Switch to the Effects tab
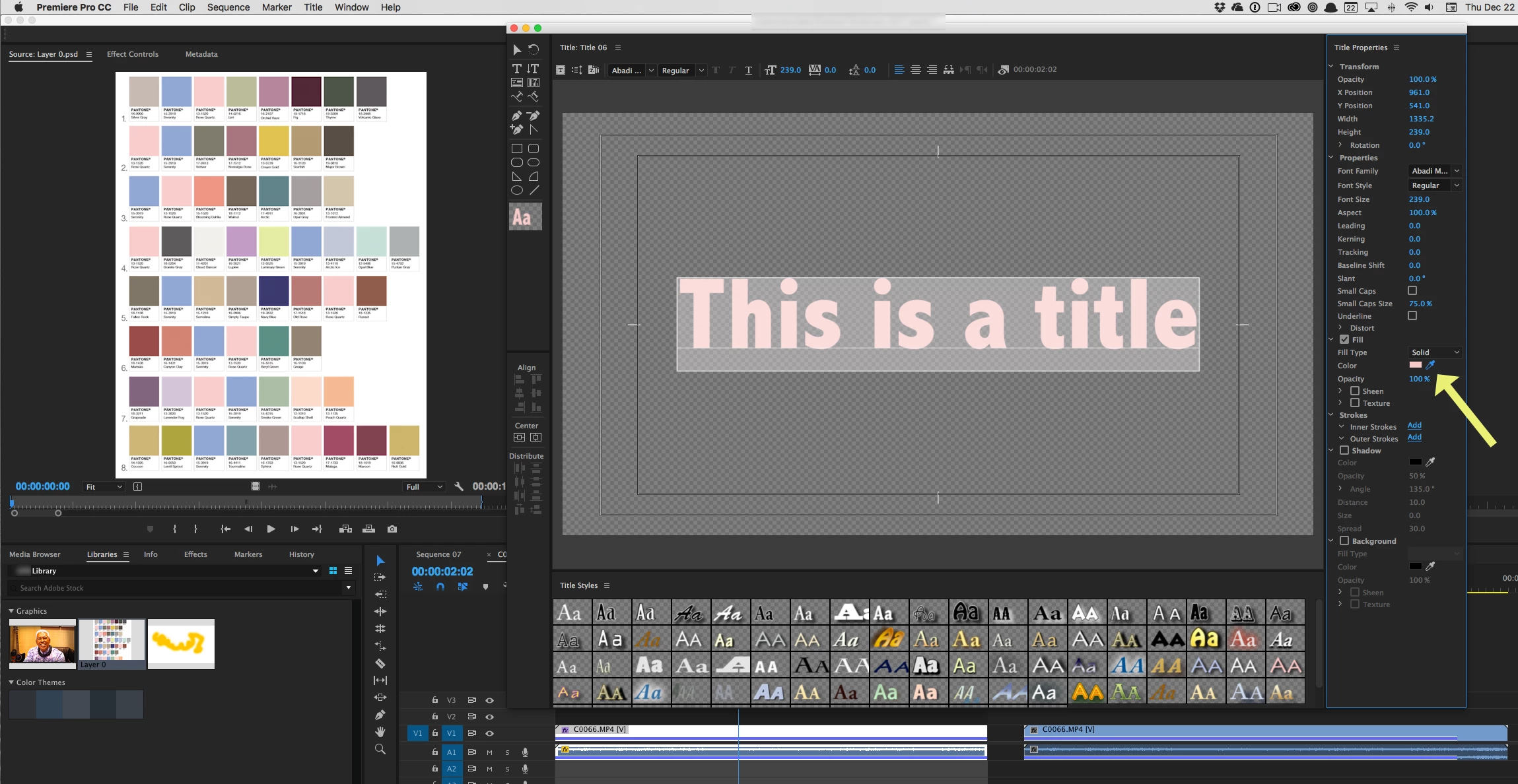1518x784 pixels. [195, 554]
